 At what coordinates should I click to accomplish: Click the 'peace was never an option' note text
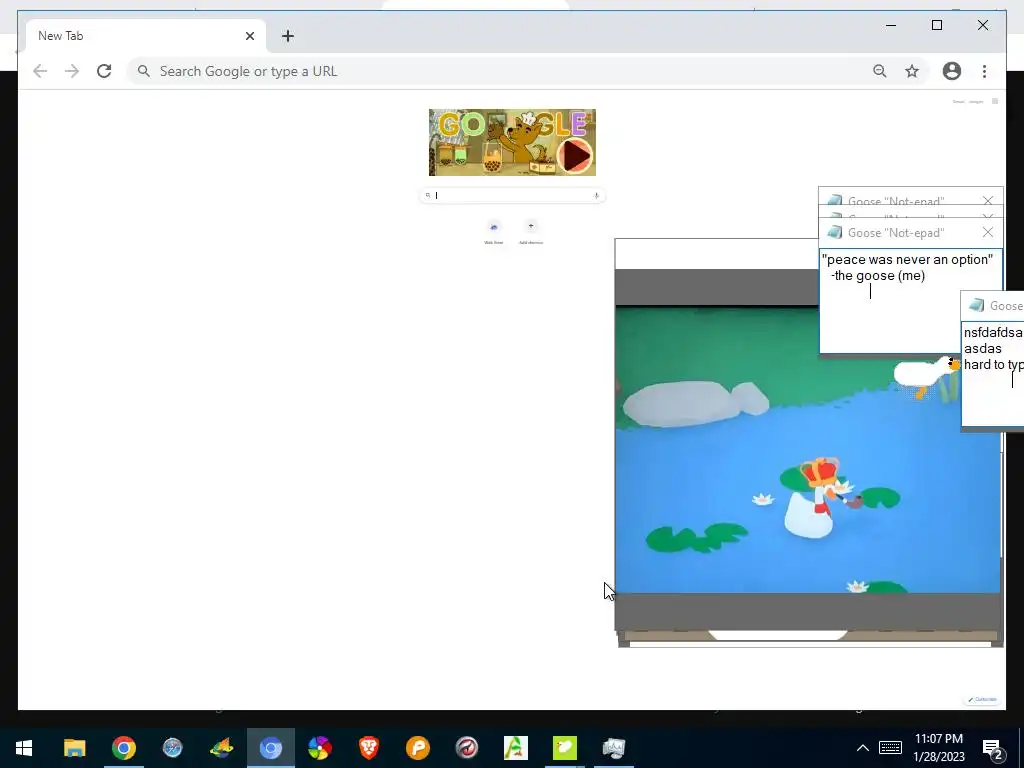coord(907,259)
